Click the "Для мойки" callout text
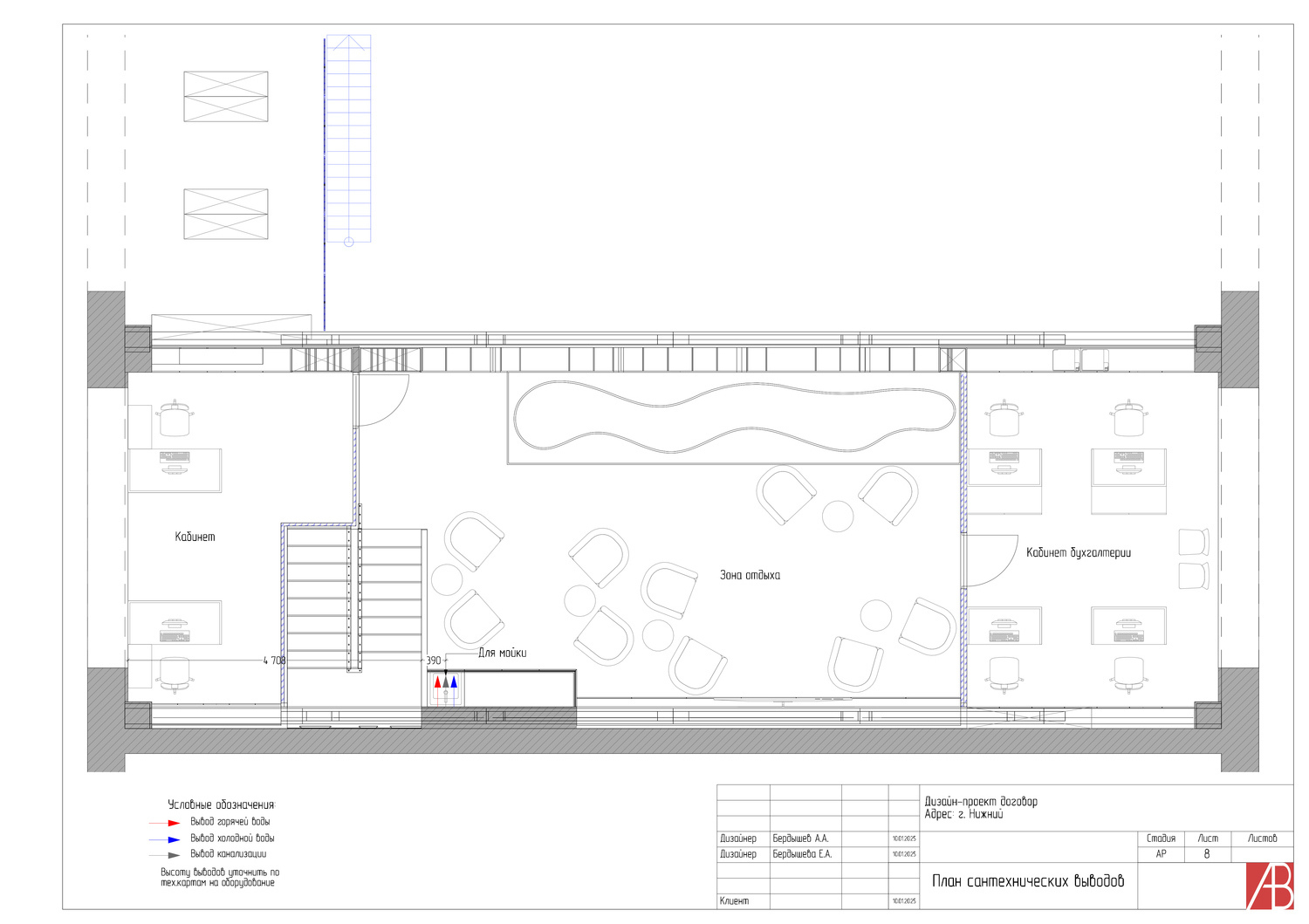Image resolution: width=1309 pixels, height=924 pixels. click(x=502, y=653)
